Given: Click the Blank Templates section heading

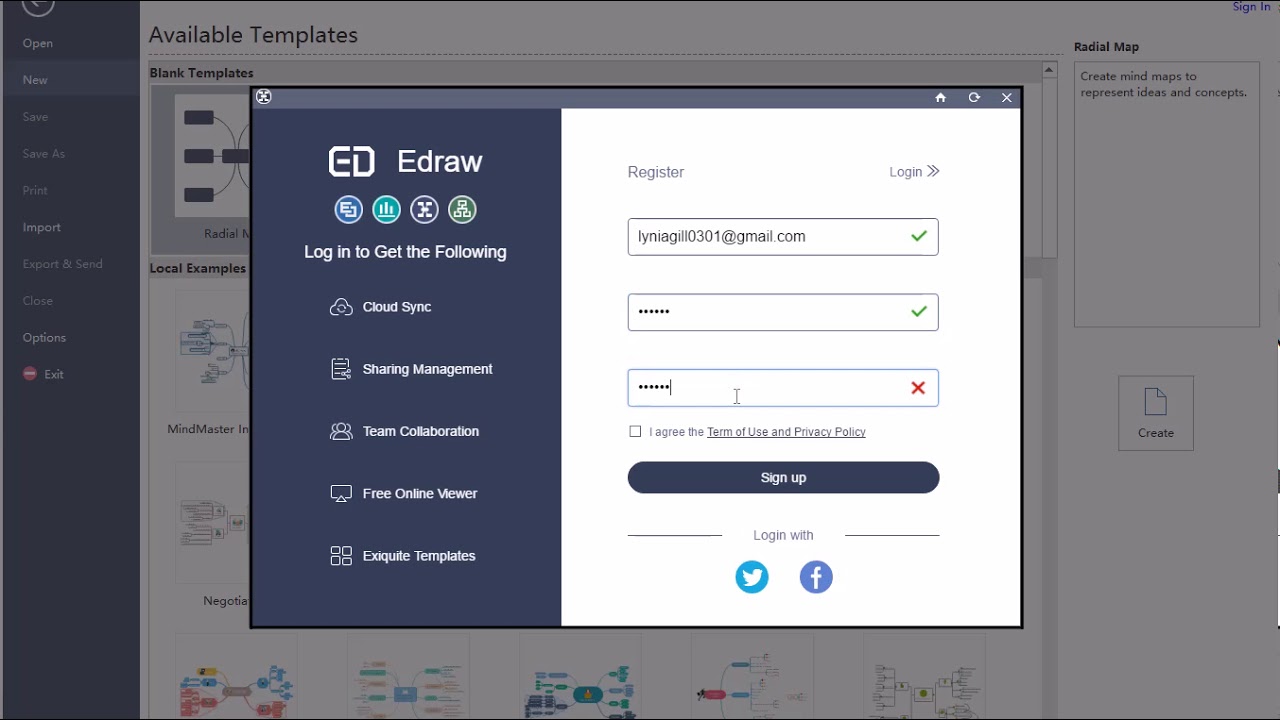Looking at the screenshot, I should 201,73.
